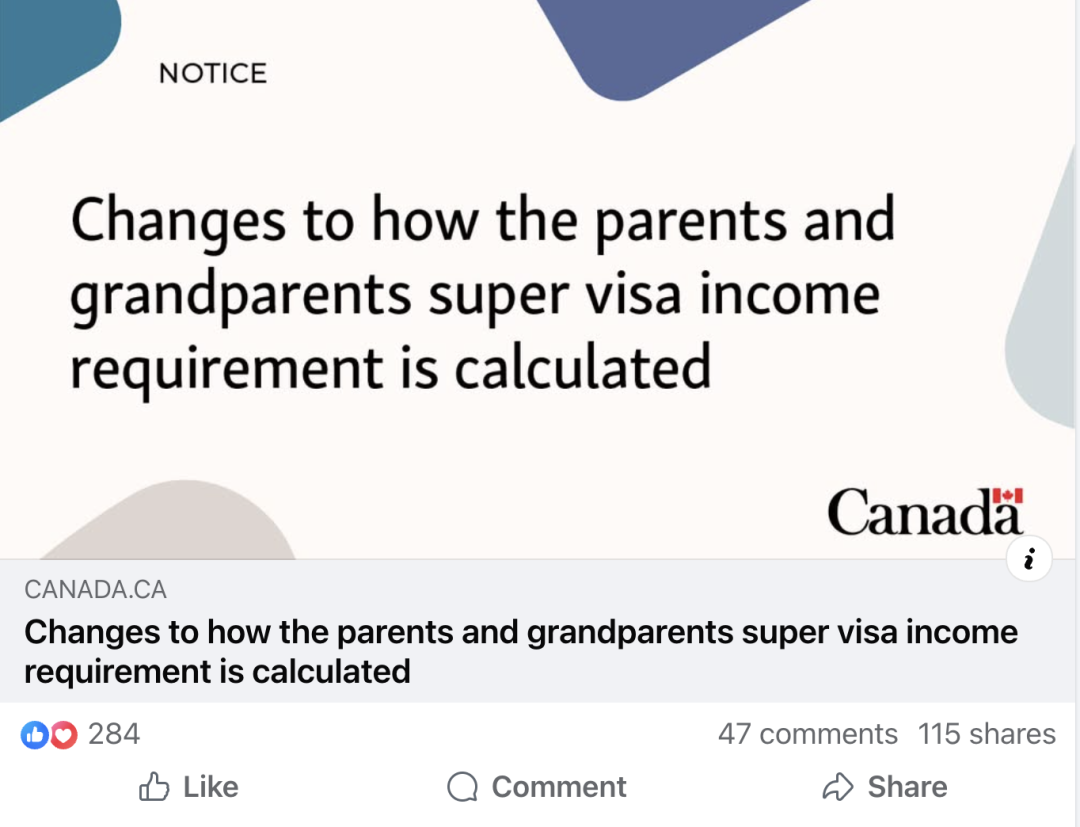
Task: View the 47 comments
Action: click(x=807, y=735)
